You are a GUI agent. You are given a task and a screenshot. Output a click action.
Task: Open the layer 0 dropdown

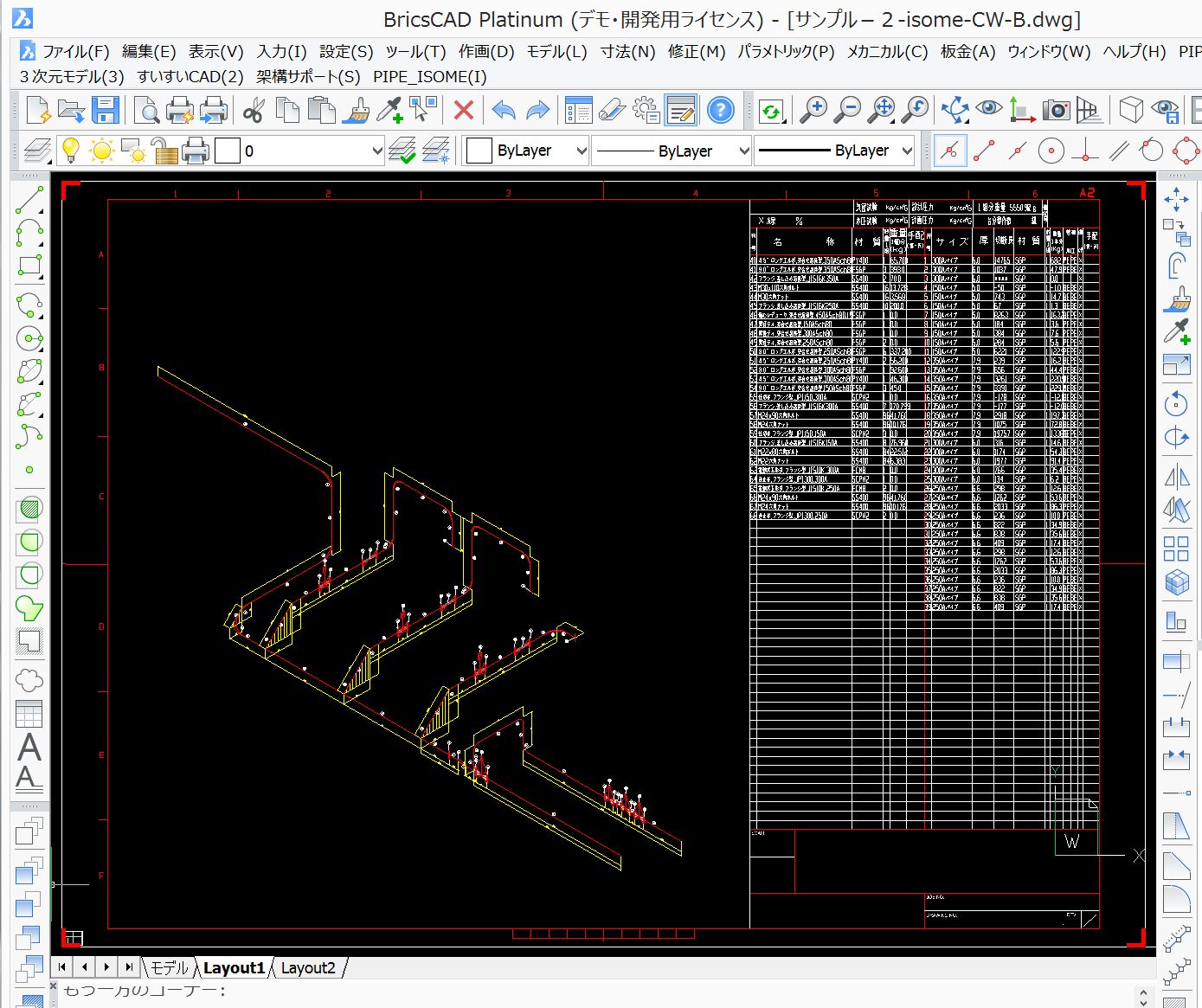click(x=376, y=151)
